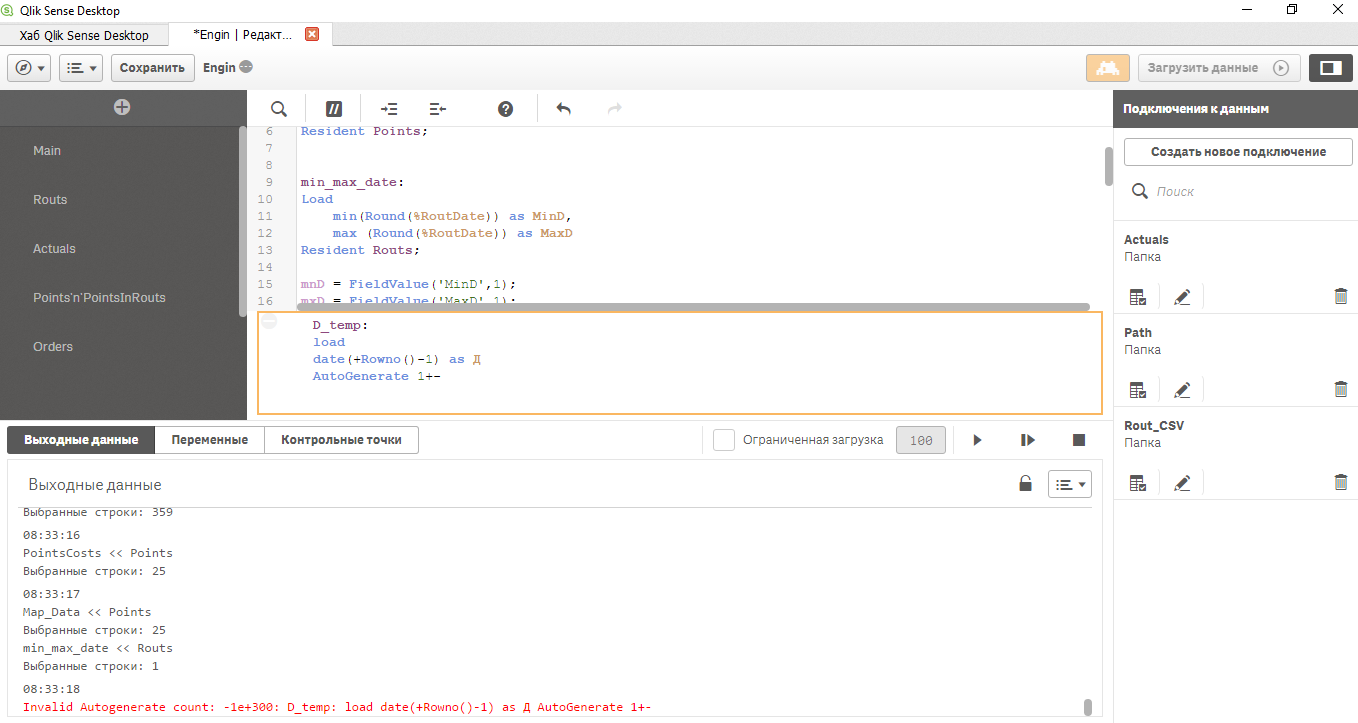This screenshot has height=723, width=1358.
Task: Toggle the output lock icon
Action: point(1025,484)
